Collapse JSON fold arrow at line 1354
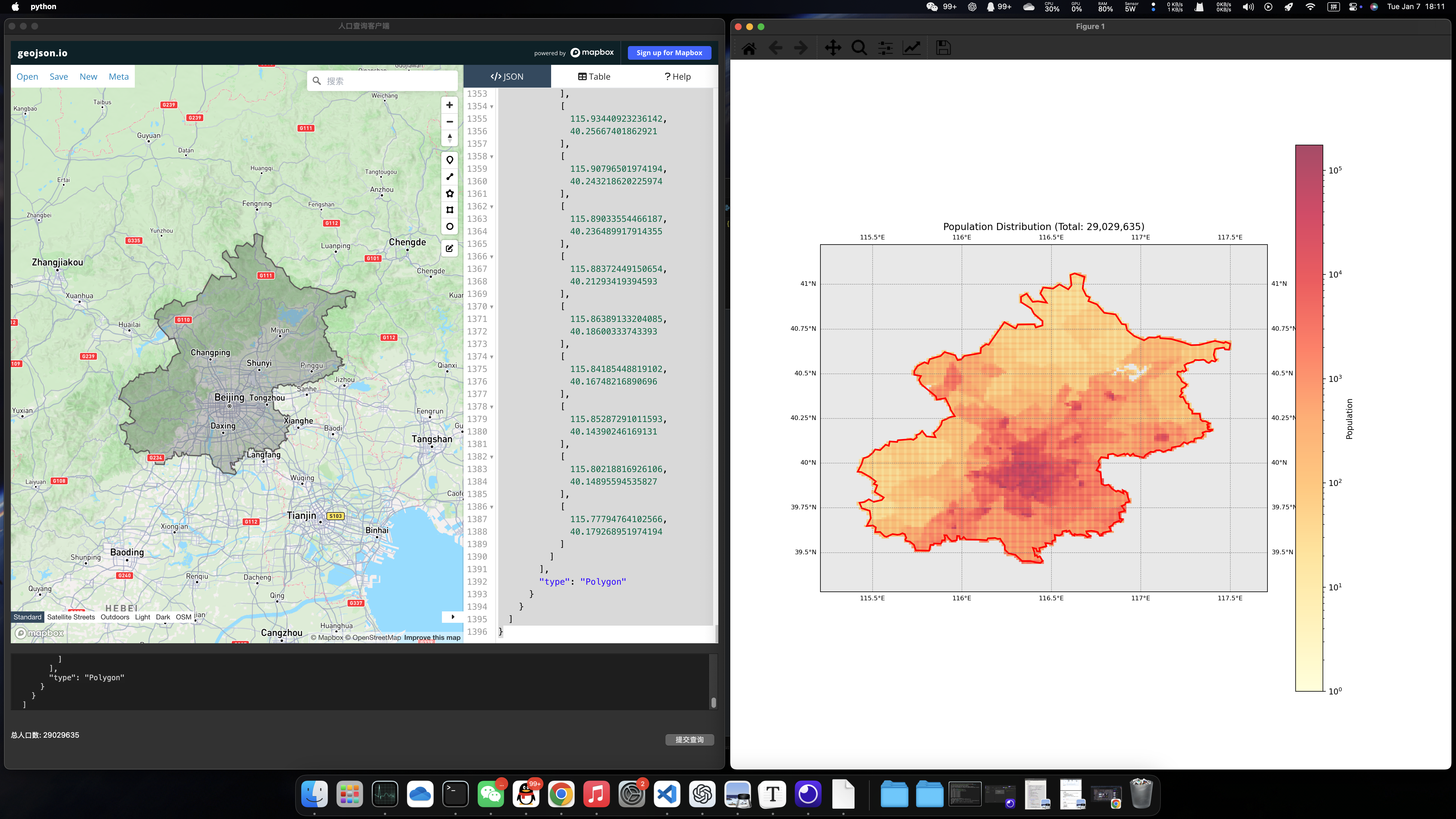This screenshot has width=1456, height=819. coord(491,107)
